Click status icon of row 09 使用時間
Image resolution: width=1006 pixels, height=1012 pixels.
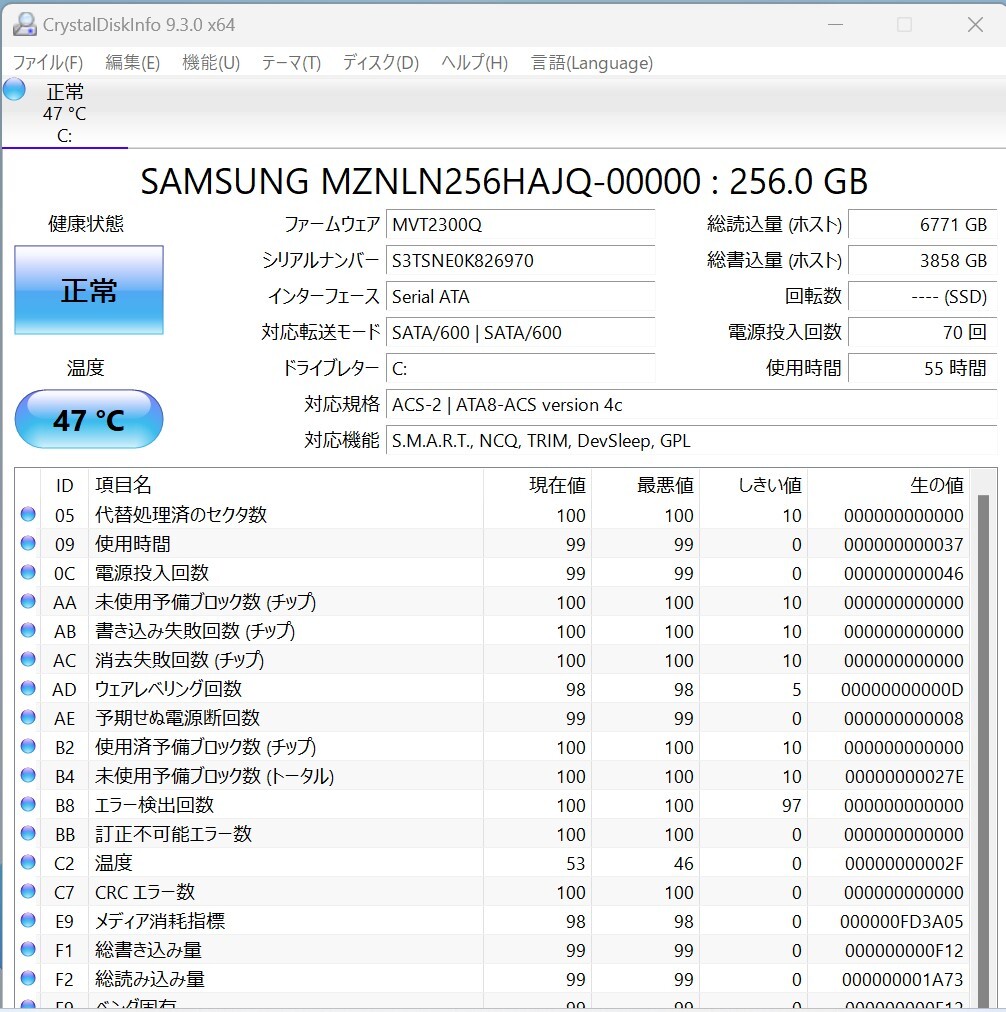tap(28, 543)
